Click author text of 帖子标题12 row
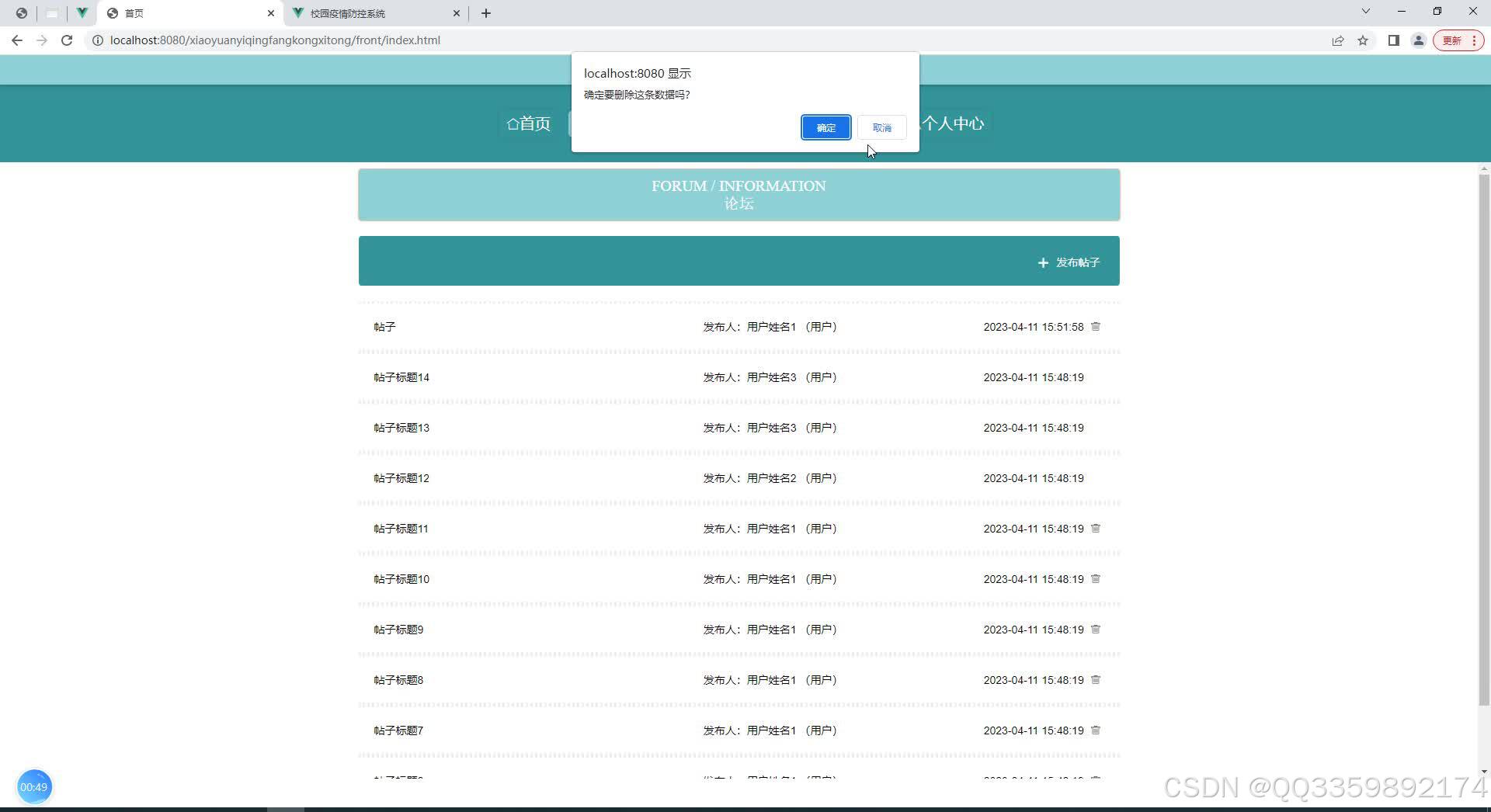Screen dimensions: 1491x812 [x=770, y=478]
